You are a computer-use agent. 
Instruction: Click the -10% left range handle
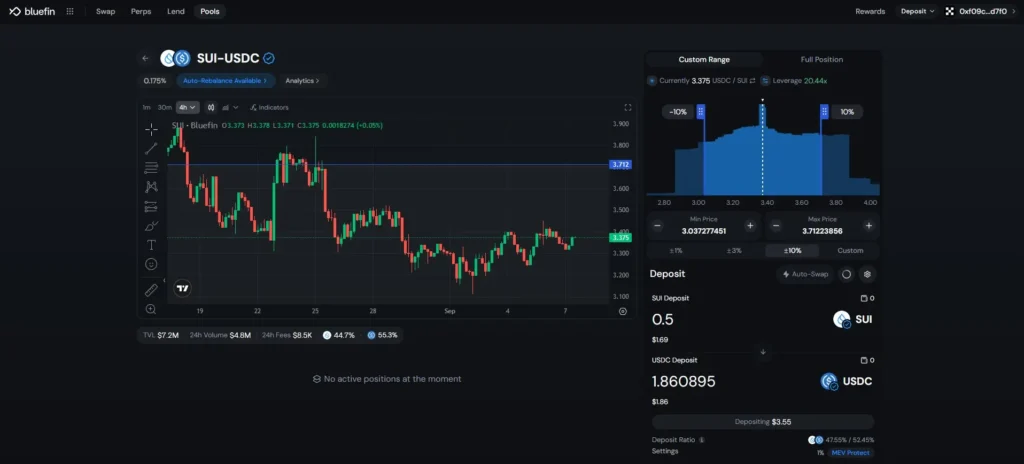(701, 112)
